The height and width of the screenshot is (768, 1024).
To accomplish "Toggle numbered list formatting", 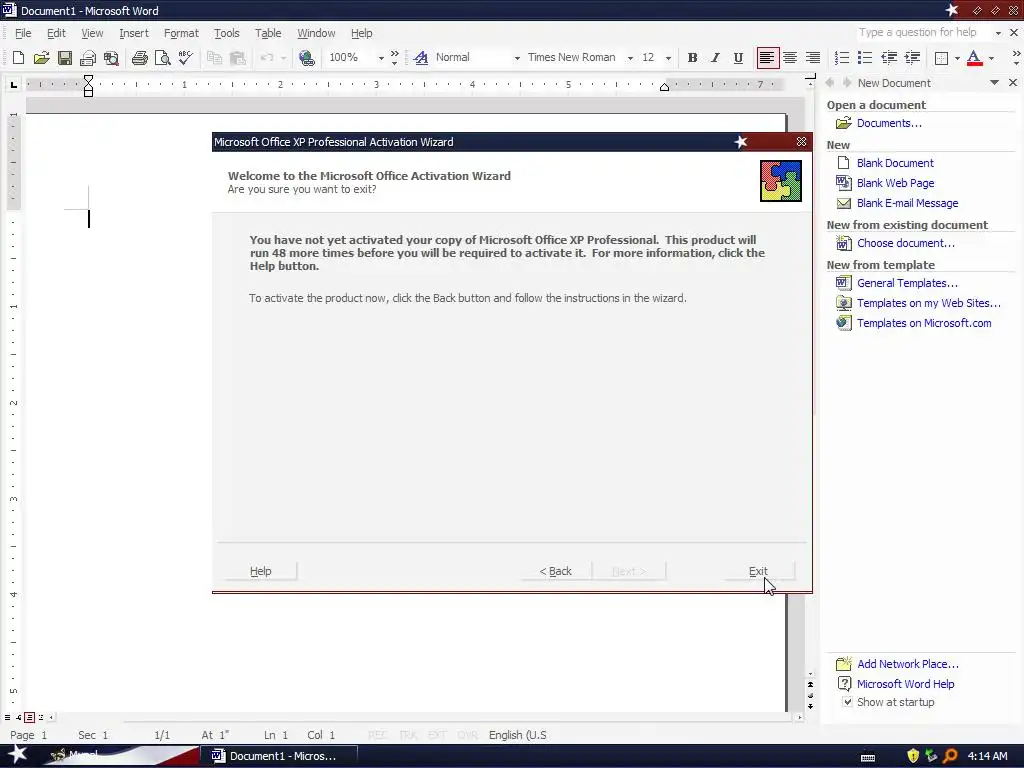I will coord(842,57).
